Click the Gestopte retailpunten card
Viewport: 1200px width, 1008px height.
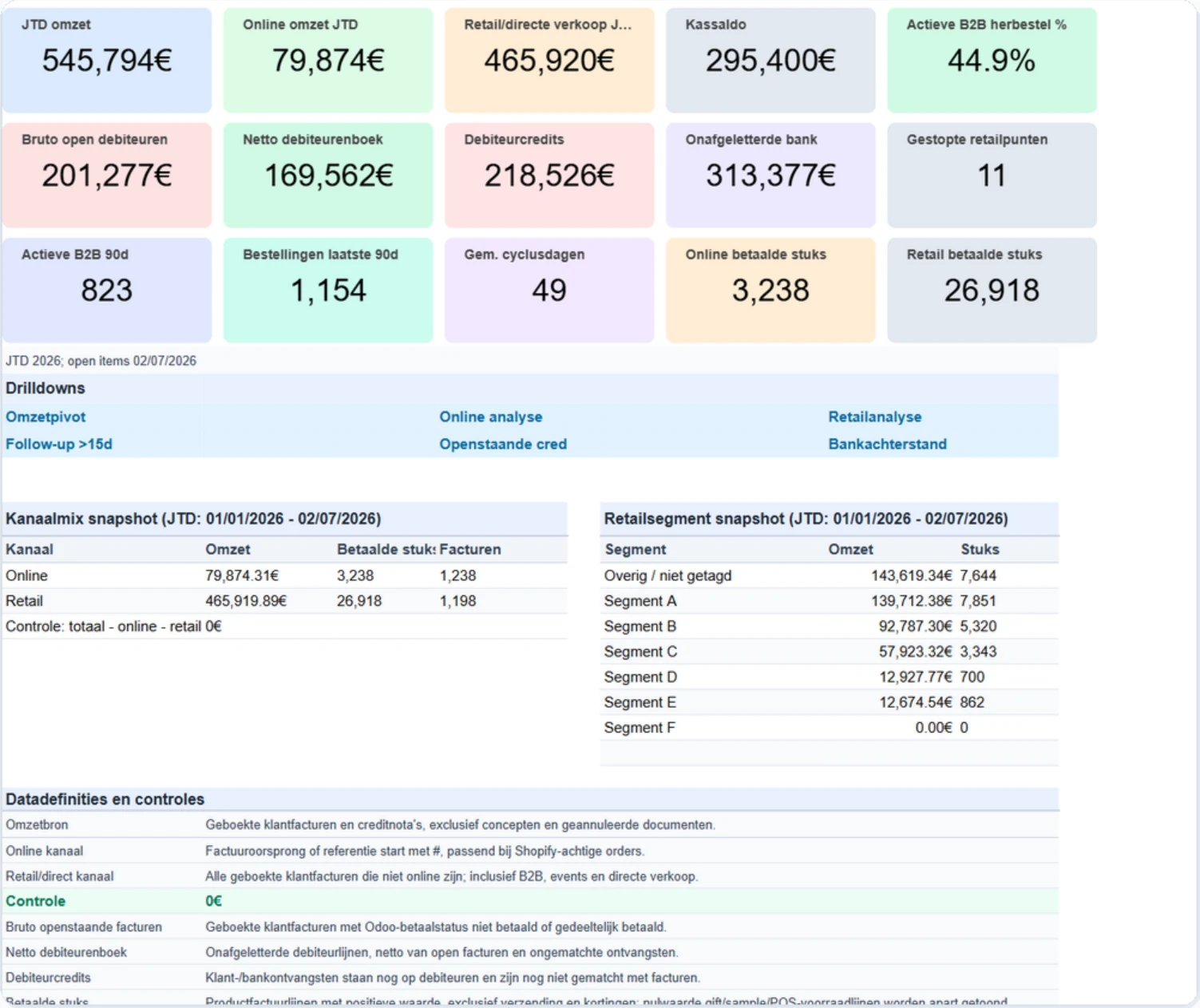point(992,176)
